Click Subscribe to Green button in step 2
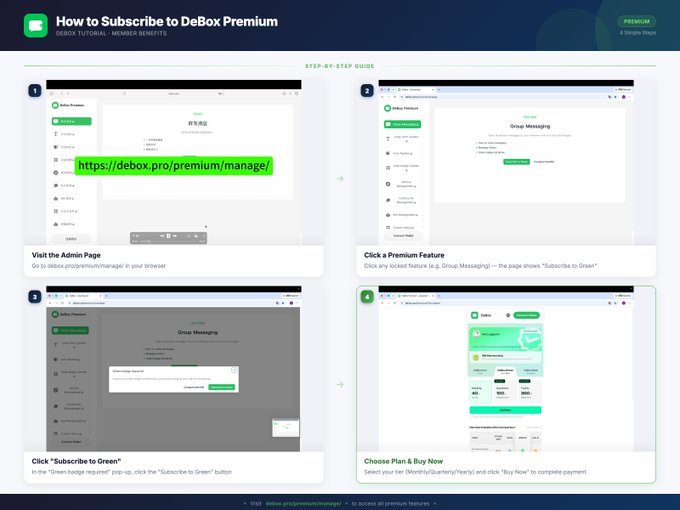 click(x=516, y=162)
